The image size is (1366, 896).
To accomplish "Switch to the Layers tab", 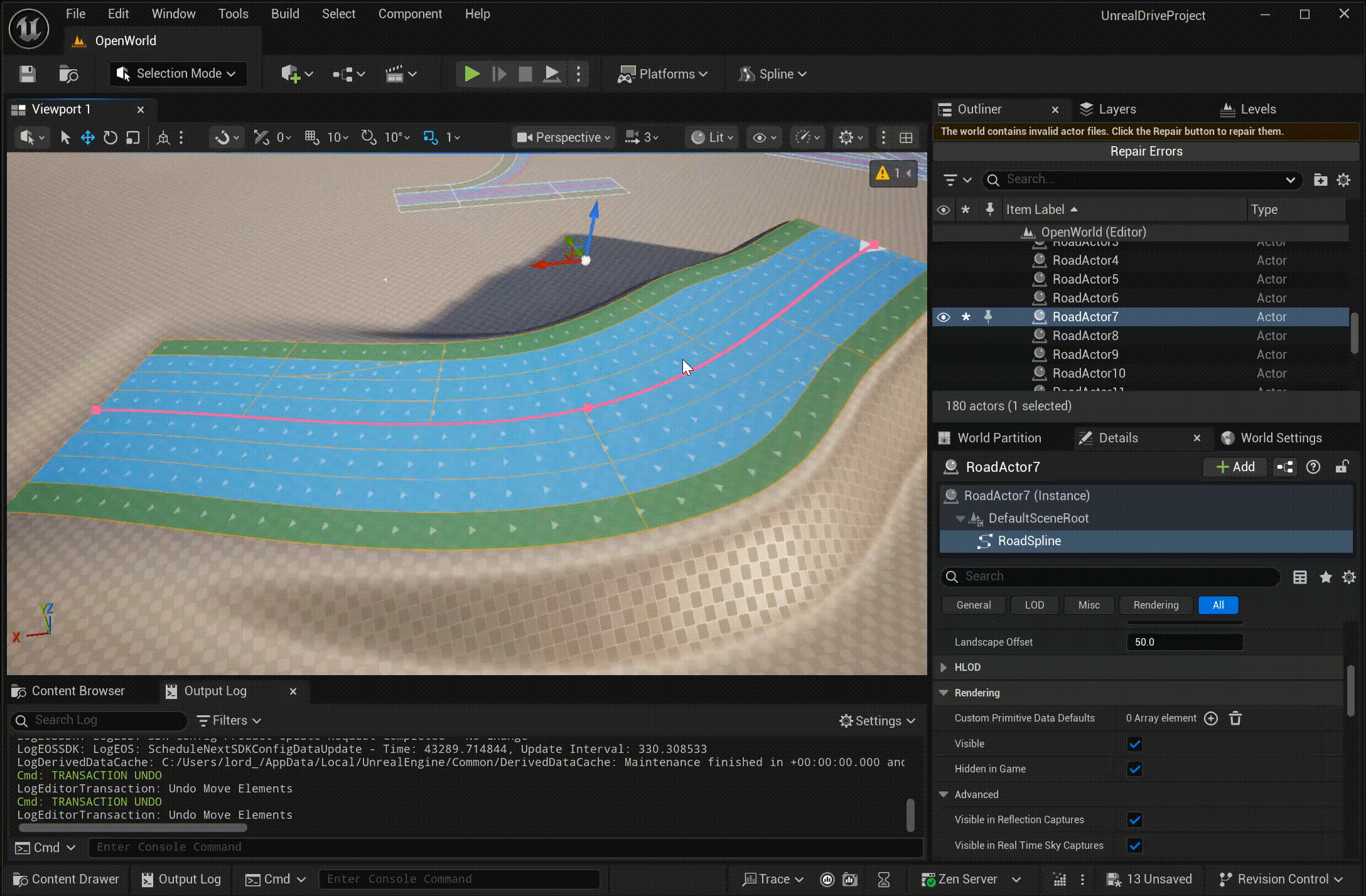I will point(1109,109).
